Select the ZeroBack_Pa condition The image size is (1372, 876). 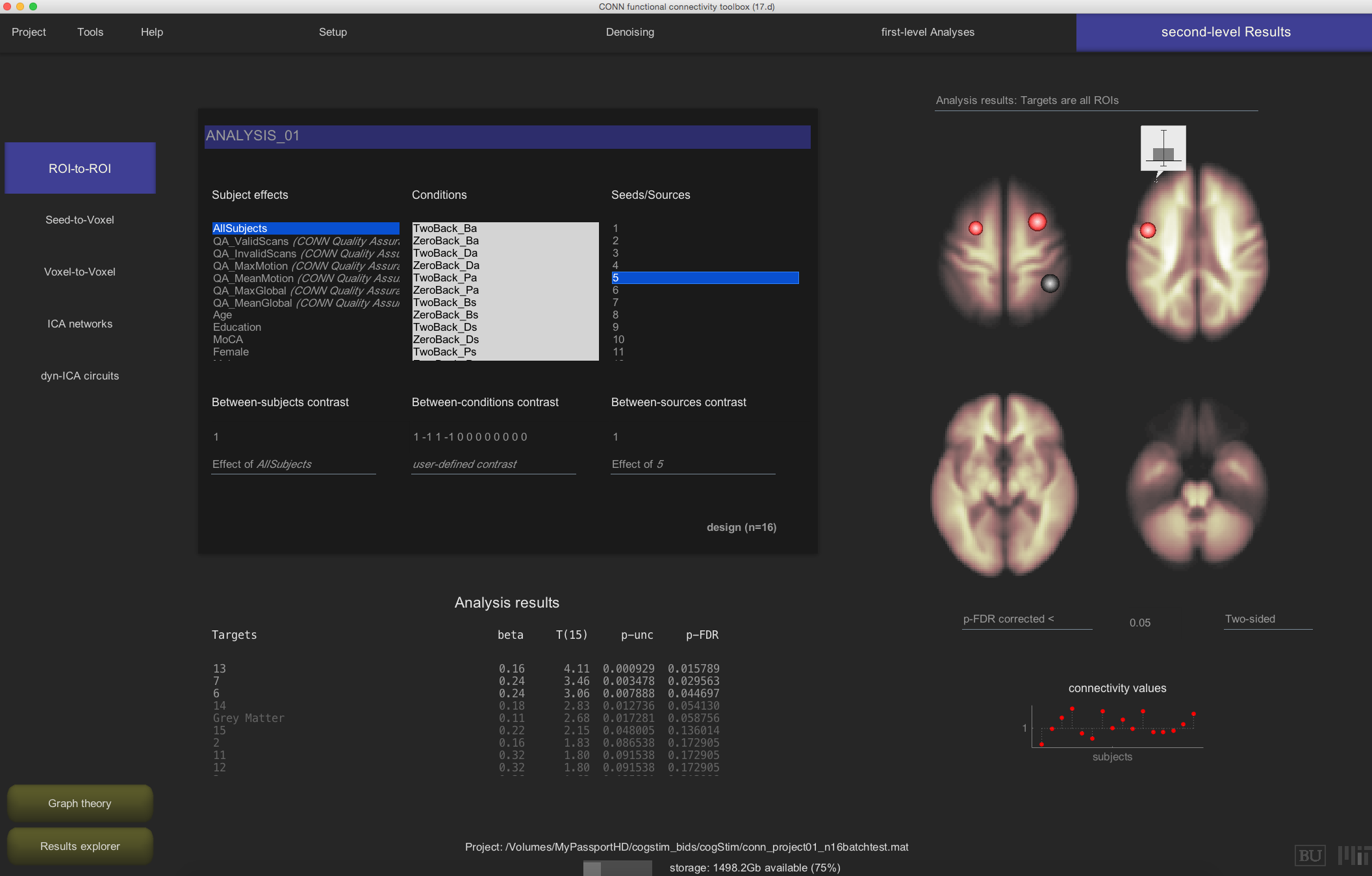pos(446,290)
